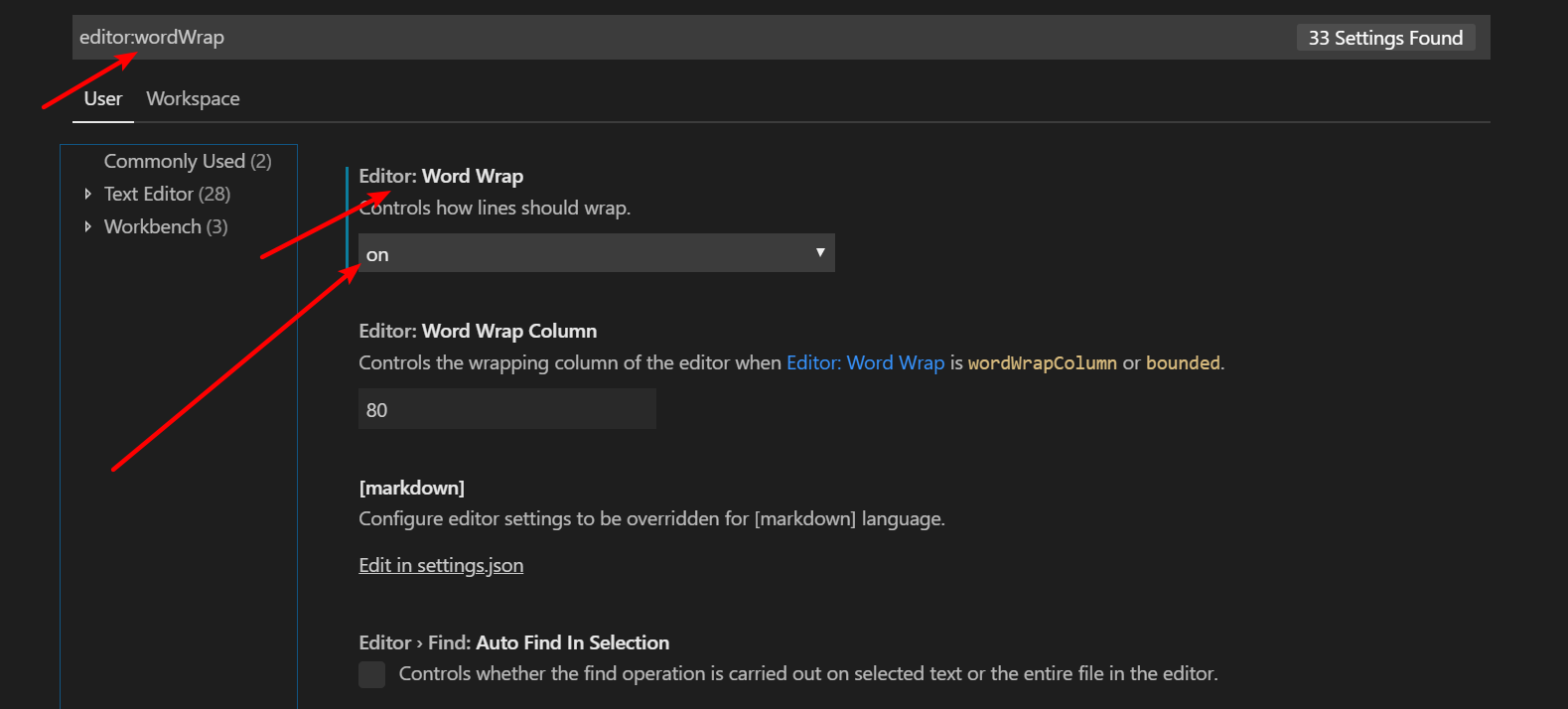This screenshot has height=709, width=1568.
Task: Switch to the Workspace settings tab
Action: 193,99
